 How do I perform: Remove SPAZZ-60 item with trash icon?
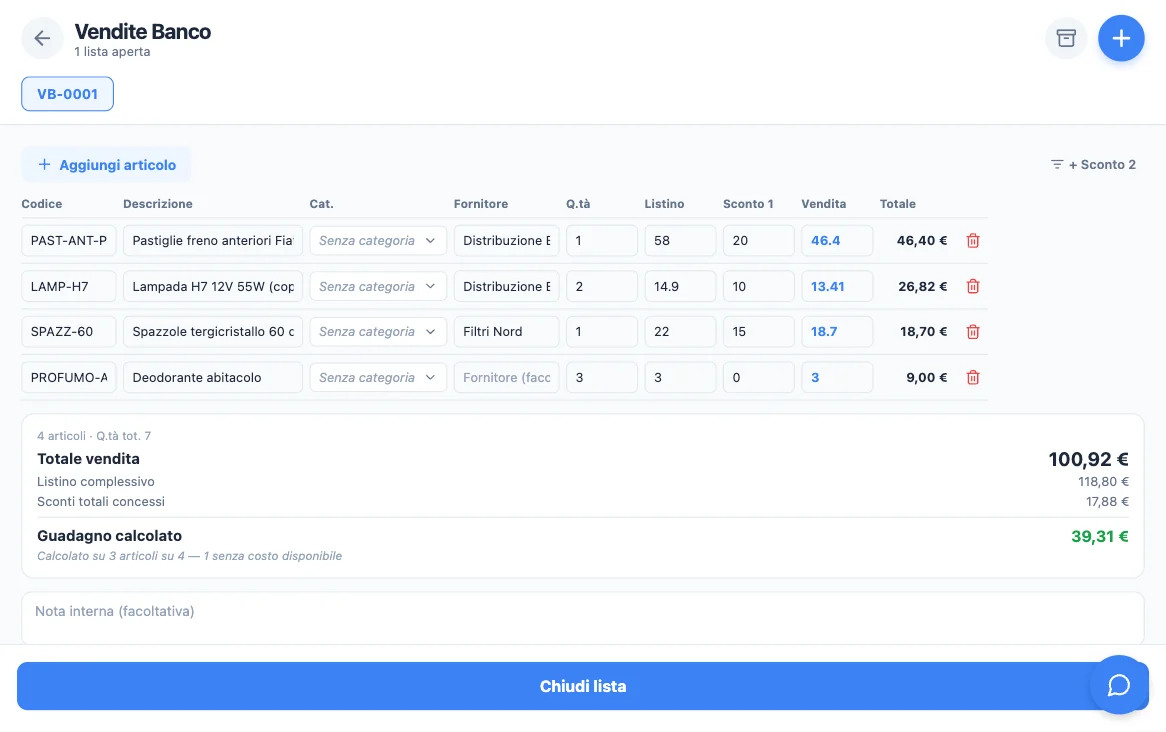(973, 332)
